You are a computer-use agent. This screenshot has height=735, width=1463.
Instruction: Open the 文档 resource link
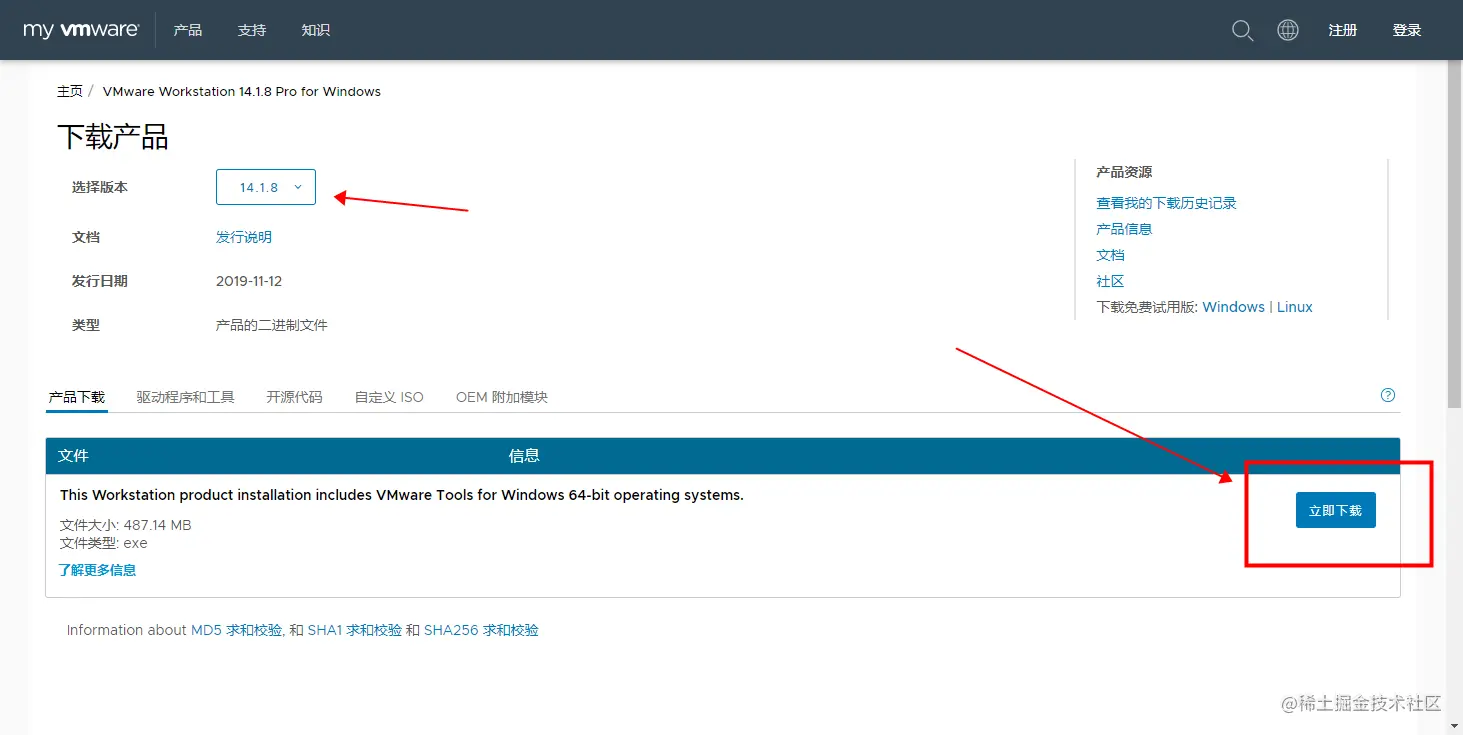pos(1111,255)
